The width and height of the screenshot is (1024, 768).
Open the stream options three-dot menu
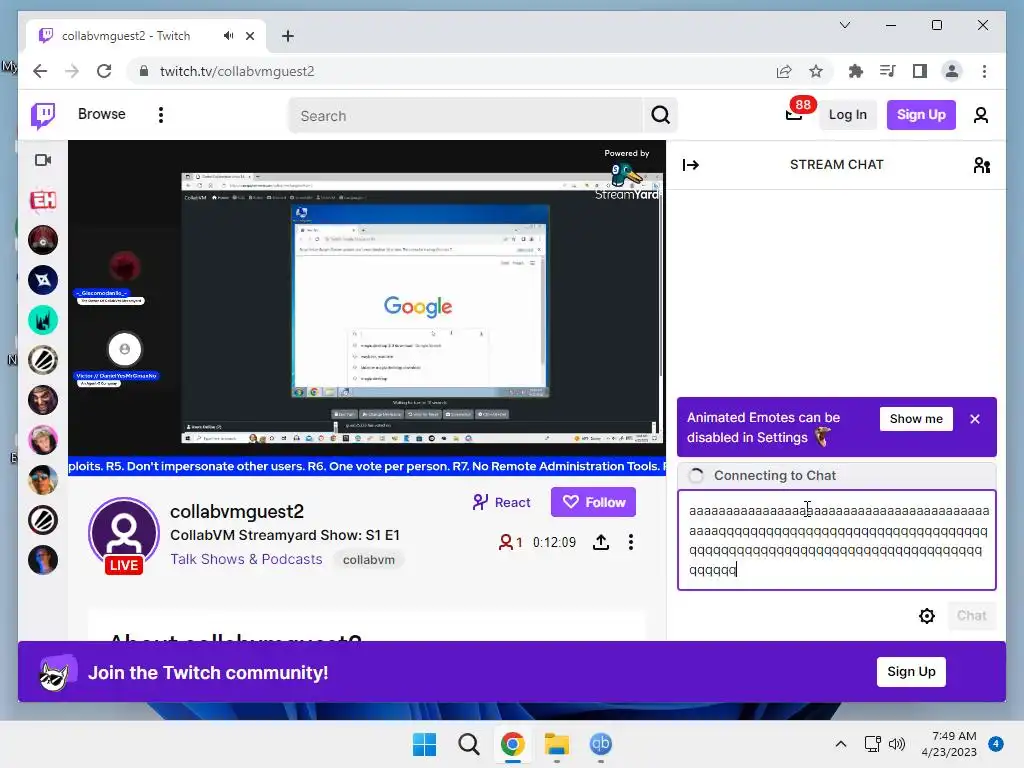click(631, 542)
